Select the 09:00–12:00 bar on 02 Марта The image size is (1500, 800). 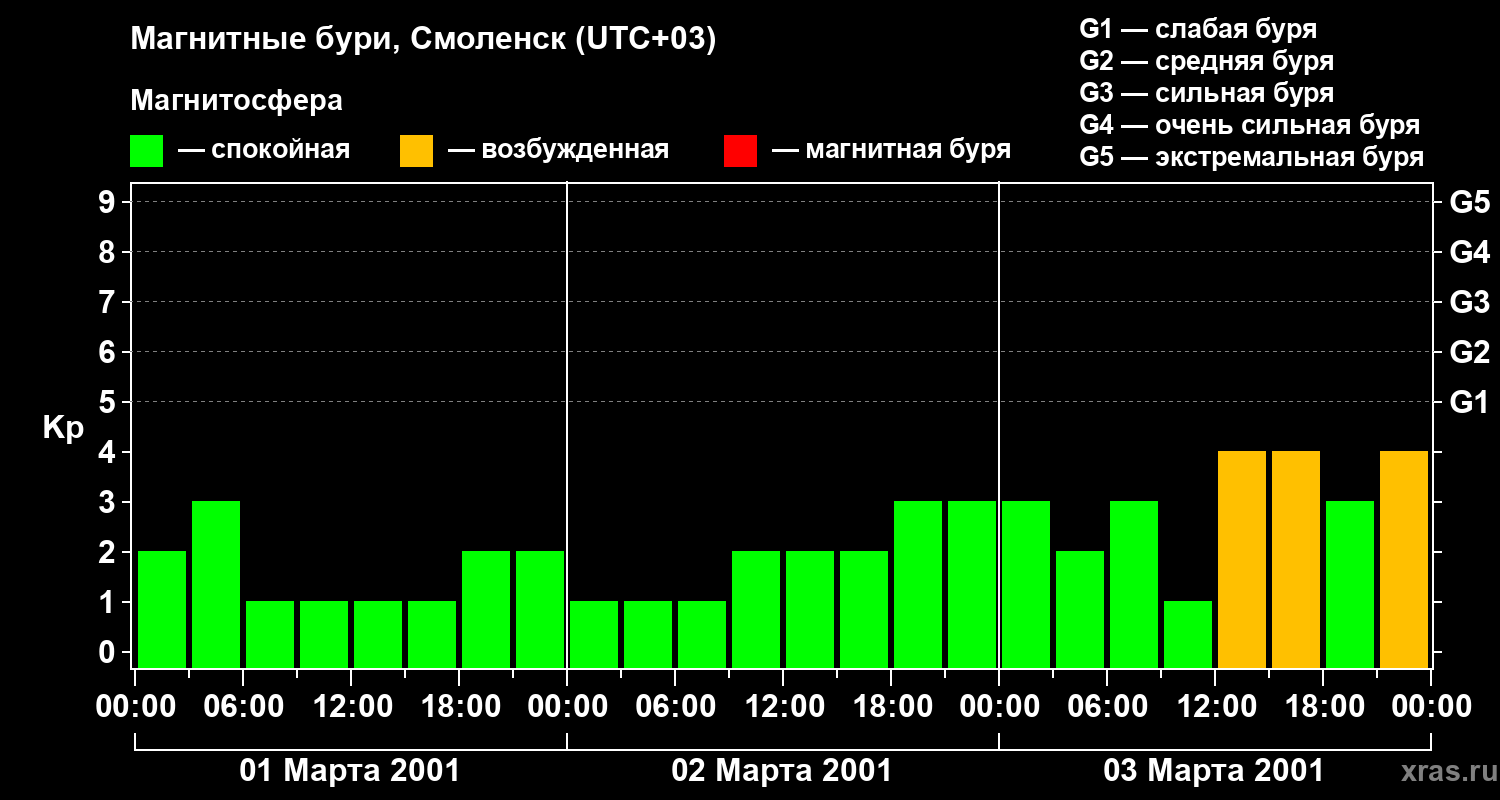[756, 609]
